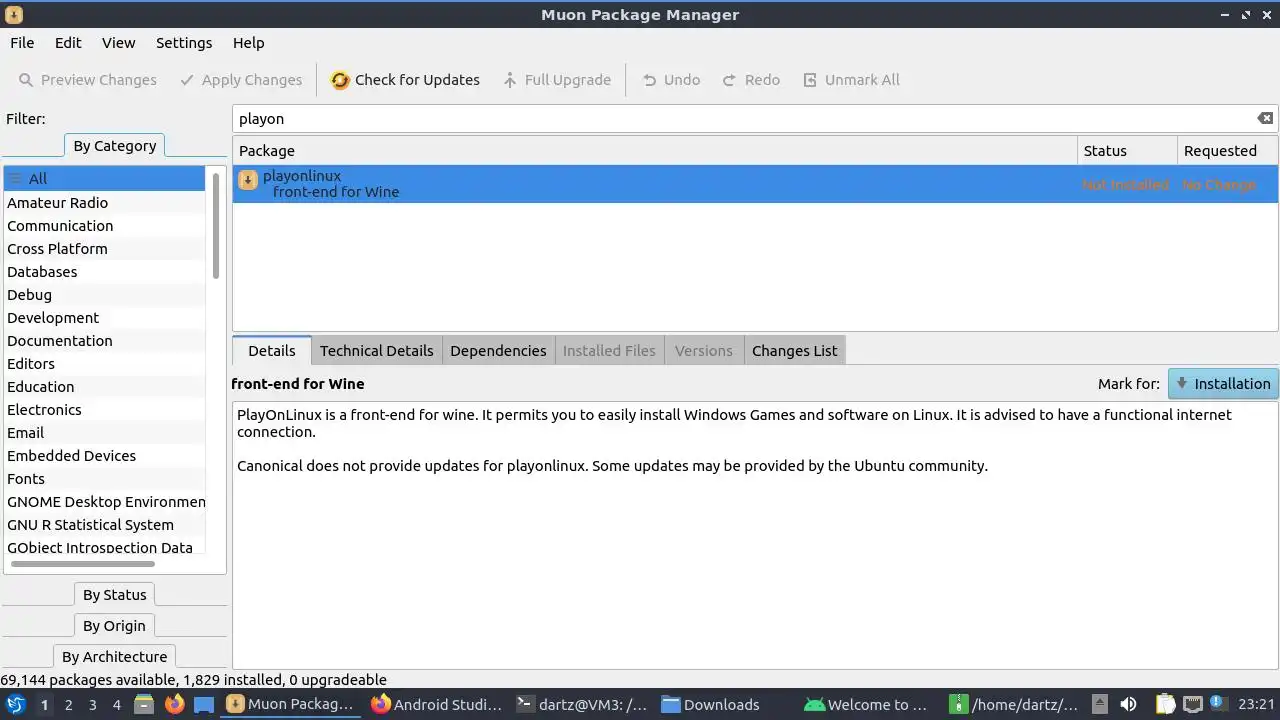Check for Updates

(x=405, y=80)
